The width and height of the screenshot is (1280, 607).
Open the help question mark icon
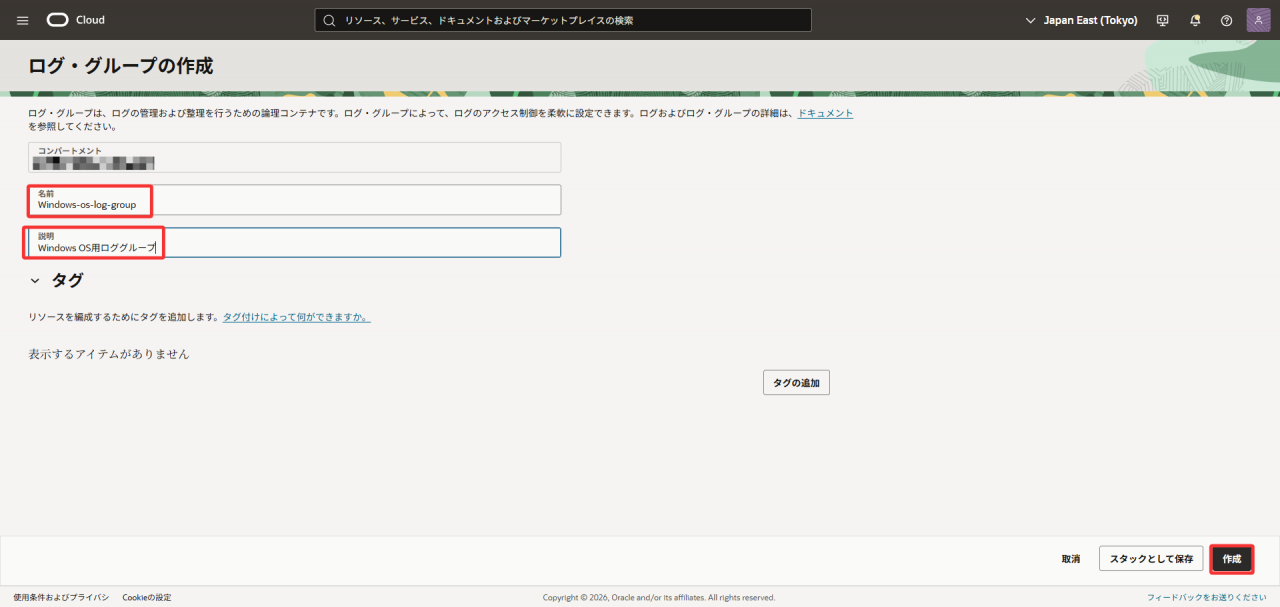(1226, 20)
